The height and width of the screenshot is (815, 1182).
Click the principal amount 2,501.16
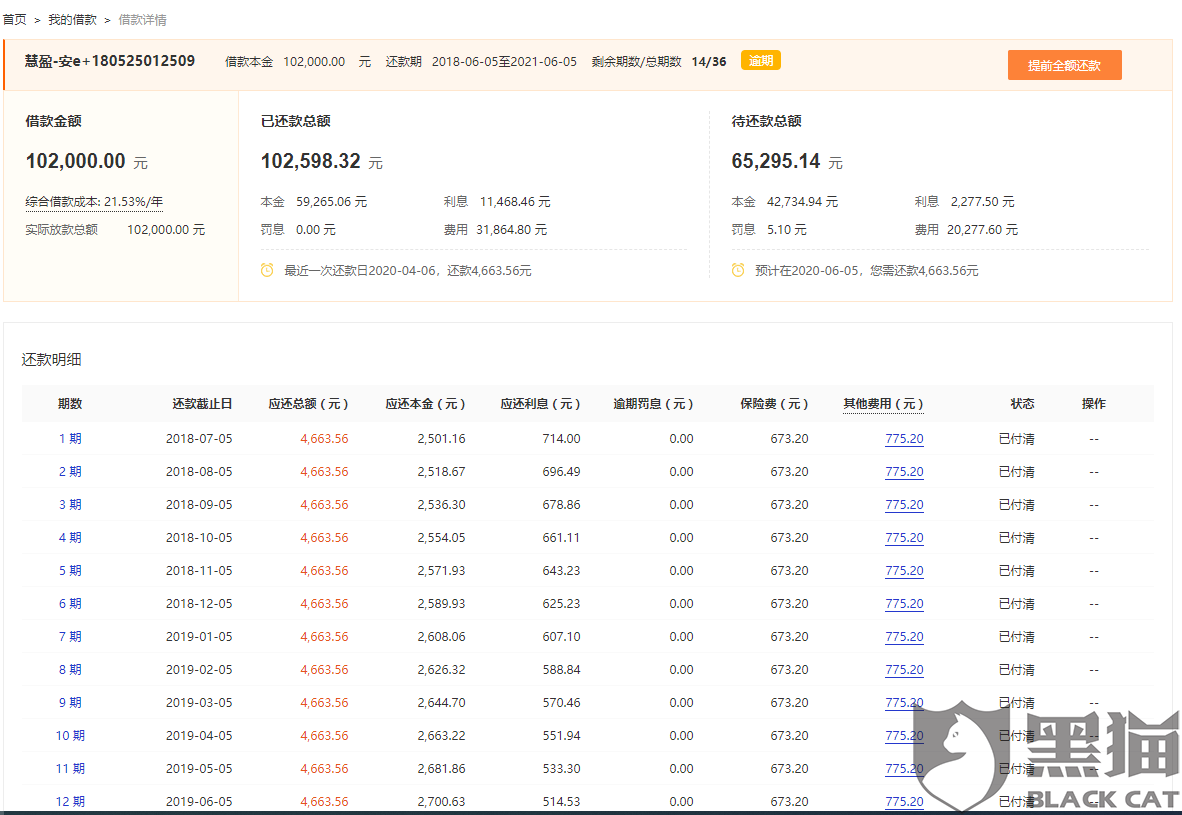coord(441,439)
